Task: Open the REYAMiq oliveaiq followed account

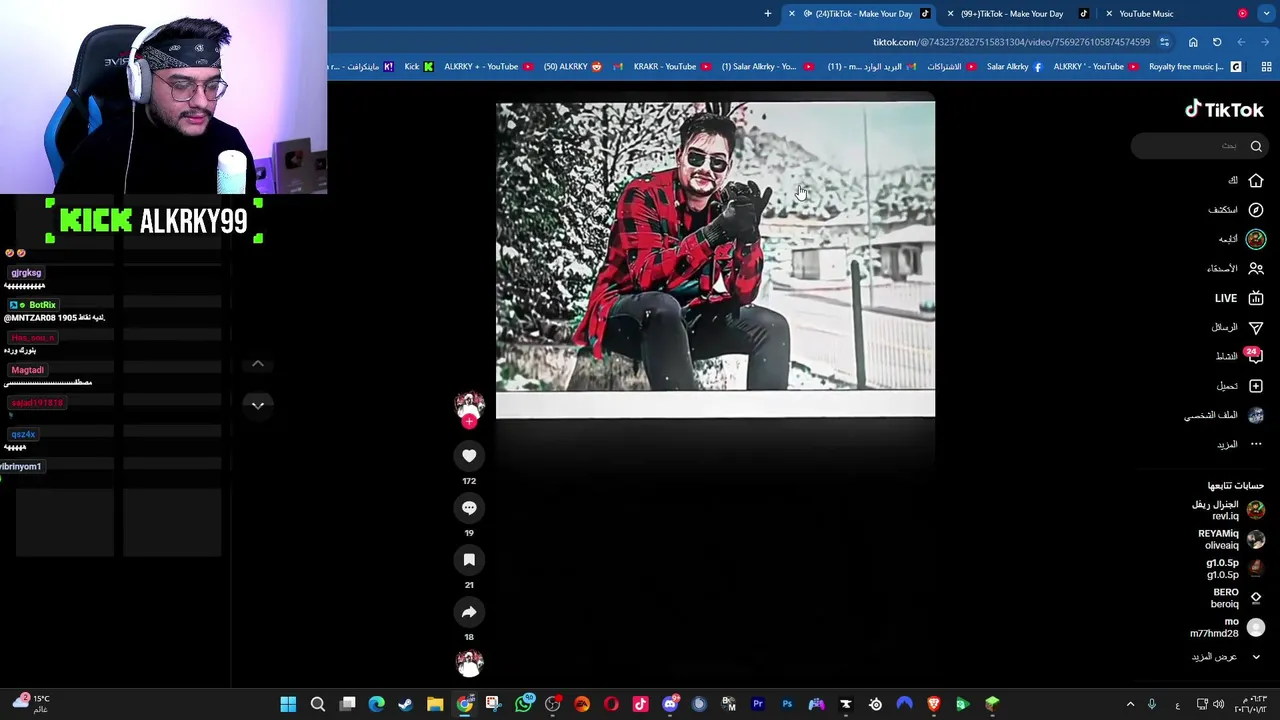Action: pyautogui.click(x=1231, y=539)
